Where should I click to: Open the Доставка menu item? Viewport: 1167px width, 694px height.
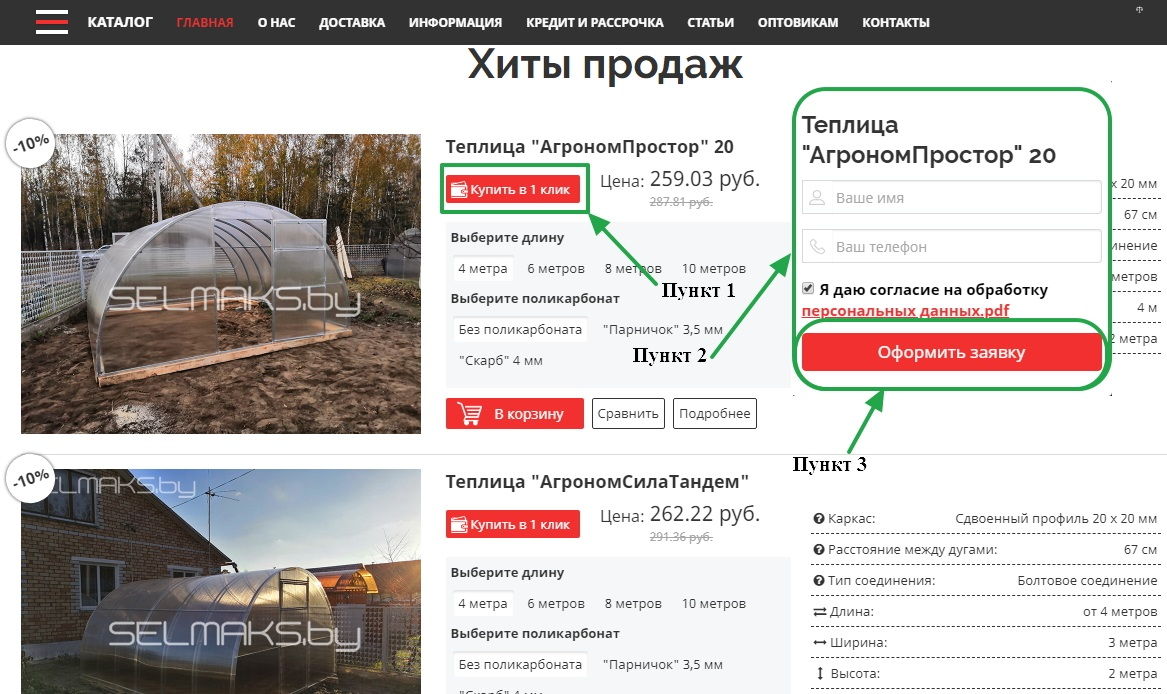(x=352, y=22)
